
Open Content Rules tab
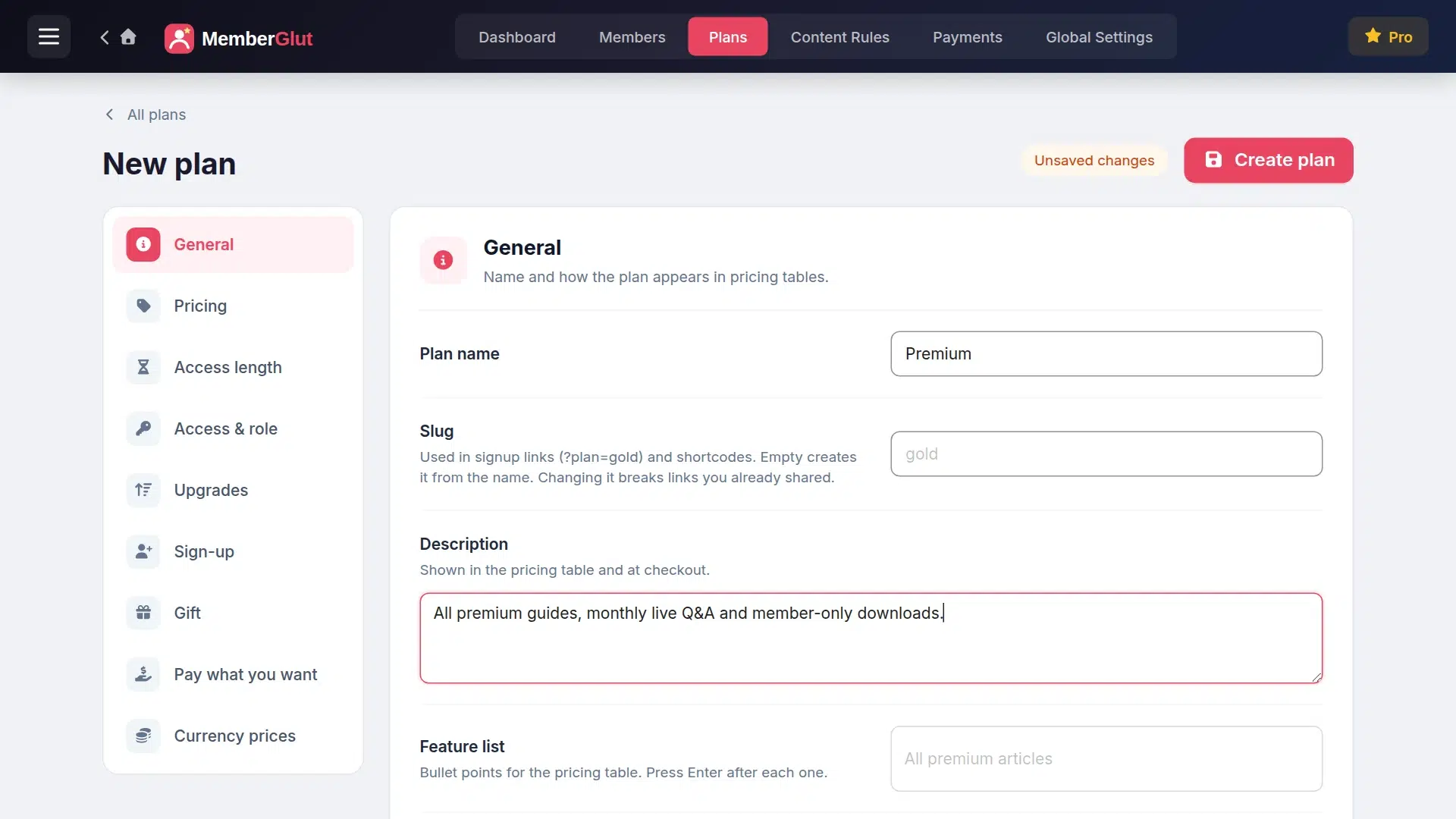[839, 37]
